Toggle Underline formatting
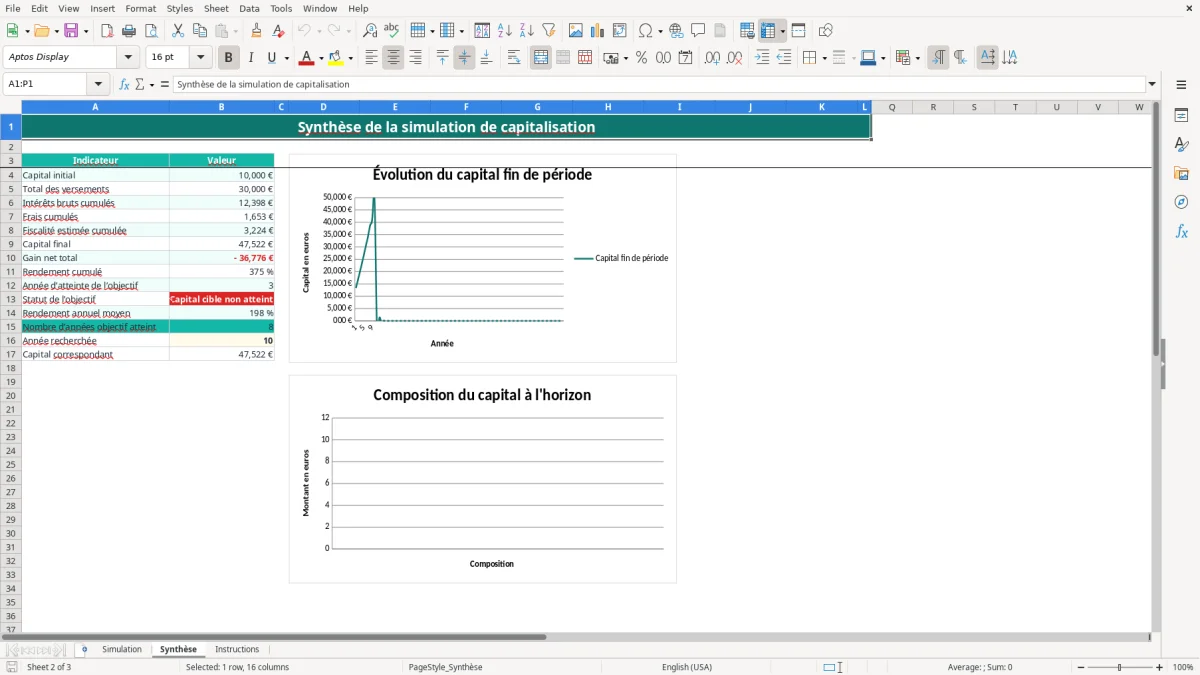Viewport: 1200px width, 675px height. coord(271,58)
